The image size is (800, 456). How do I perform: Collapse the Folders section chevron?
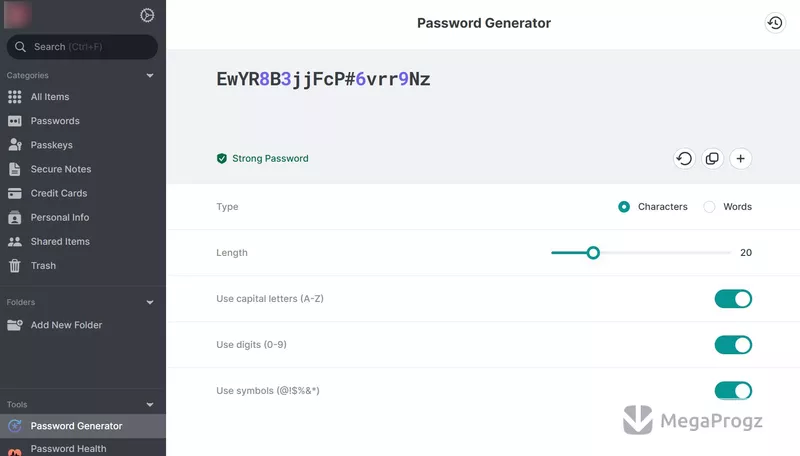(x=150, y=302)
